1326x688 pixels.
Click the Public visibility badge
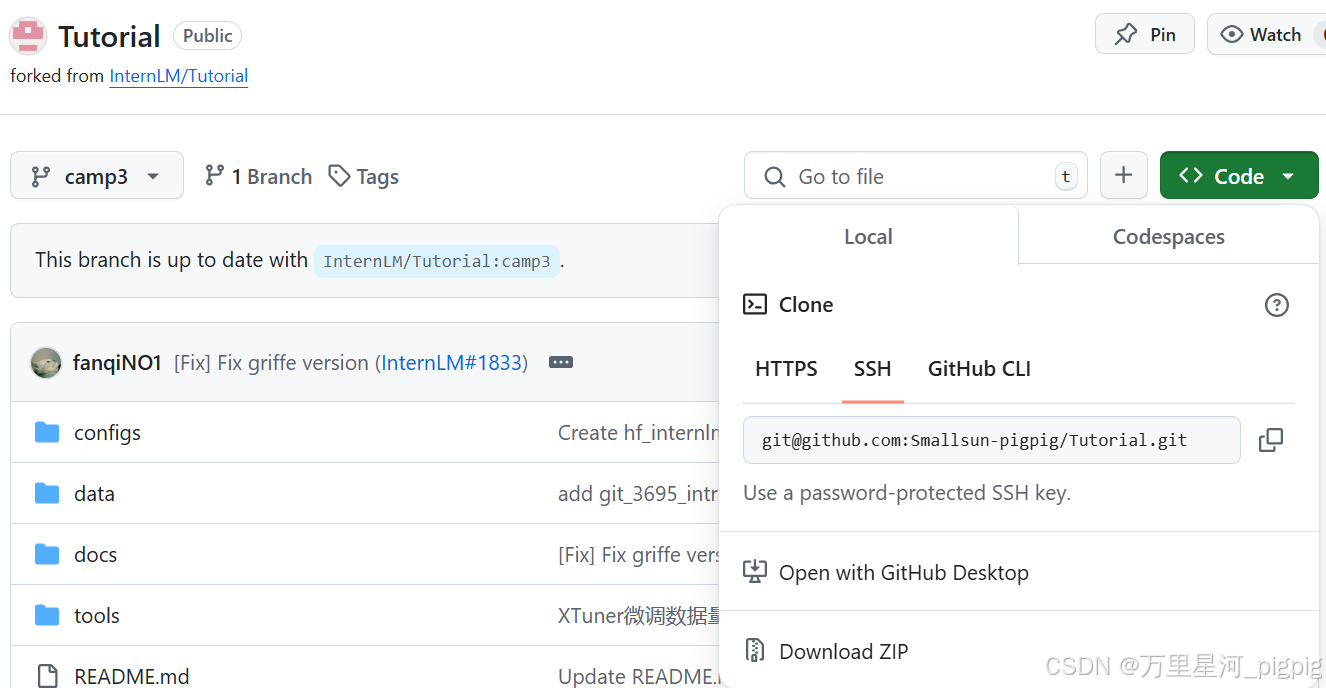point(207,36)
